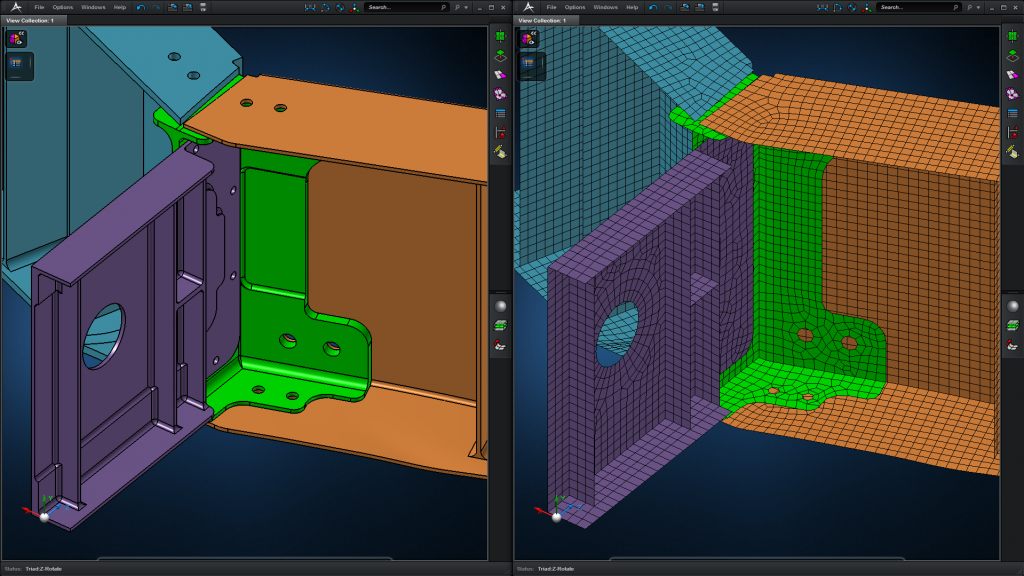Click the green fit-view icon beside the geometry viewport
The image size is (1024, 576).
point(500,36)
